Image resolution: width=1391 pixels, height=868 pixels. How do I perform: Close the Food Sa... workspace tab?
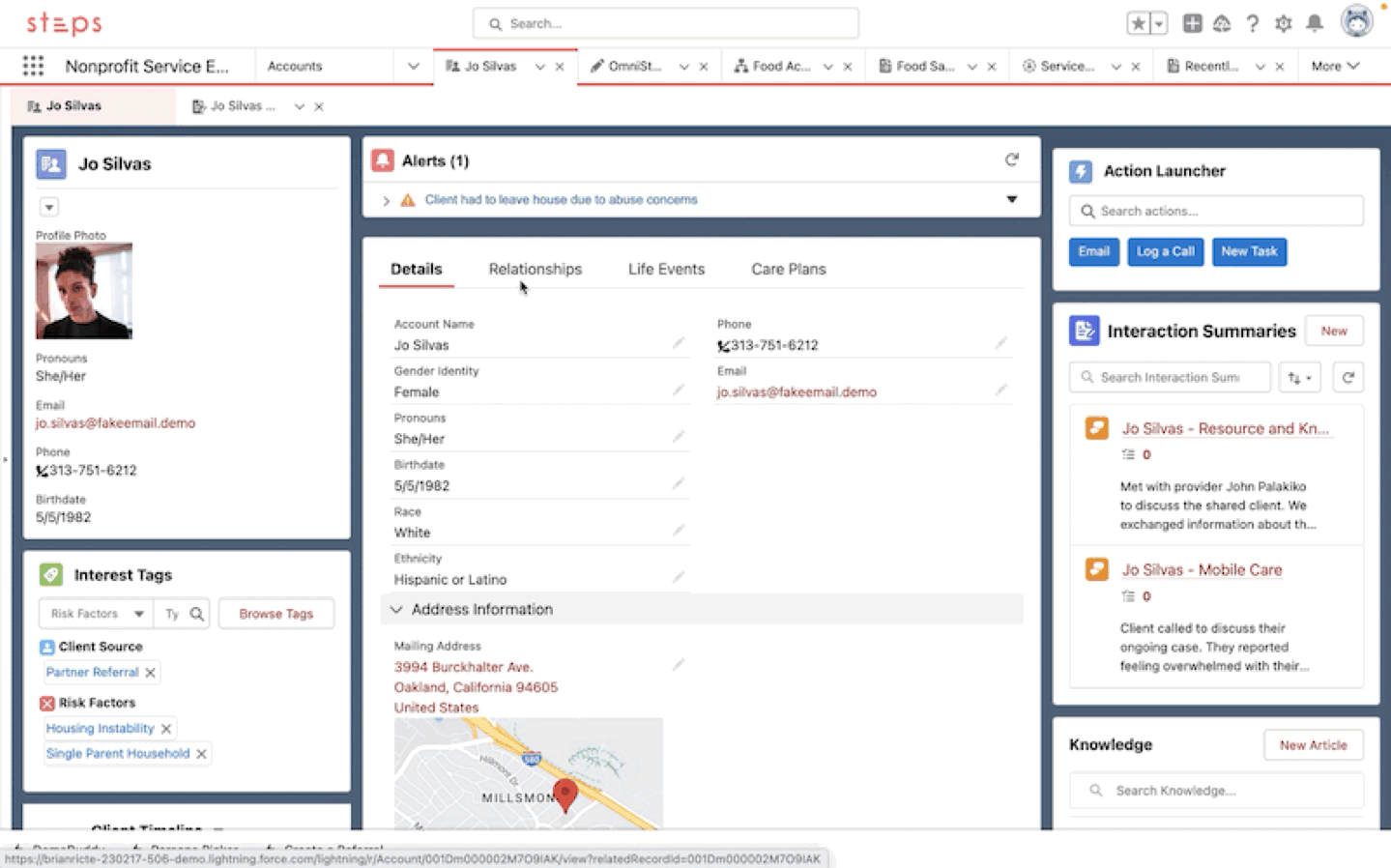tap(991, 67)
